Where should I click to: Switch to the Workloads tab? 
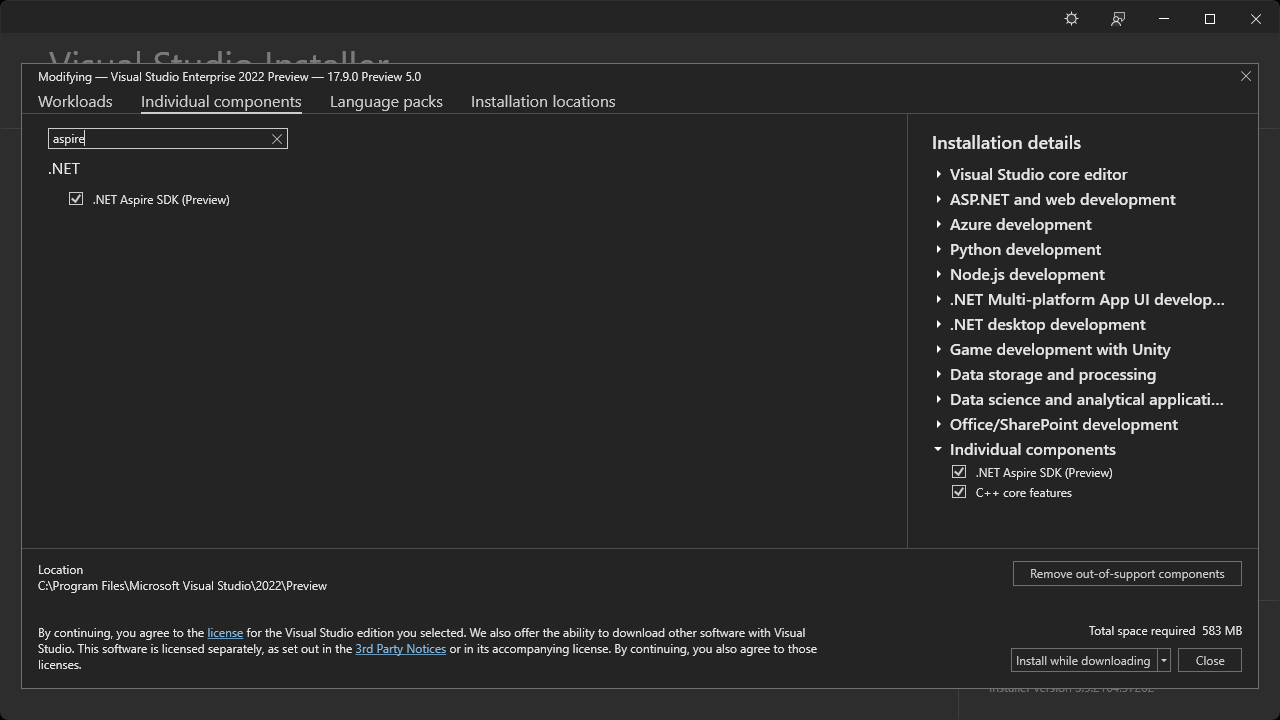click(x=75, y=101)
